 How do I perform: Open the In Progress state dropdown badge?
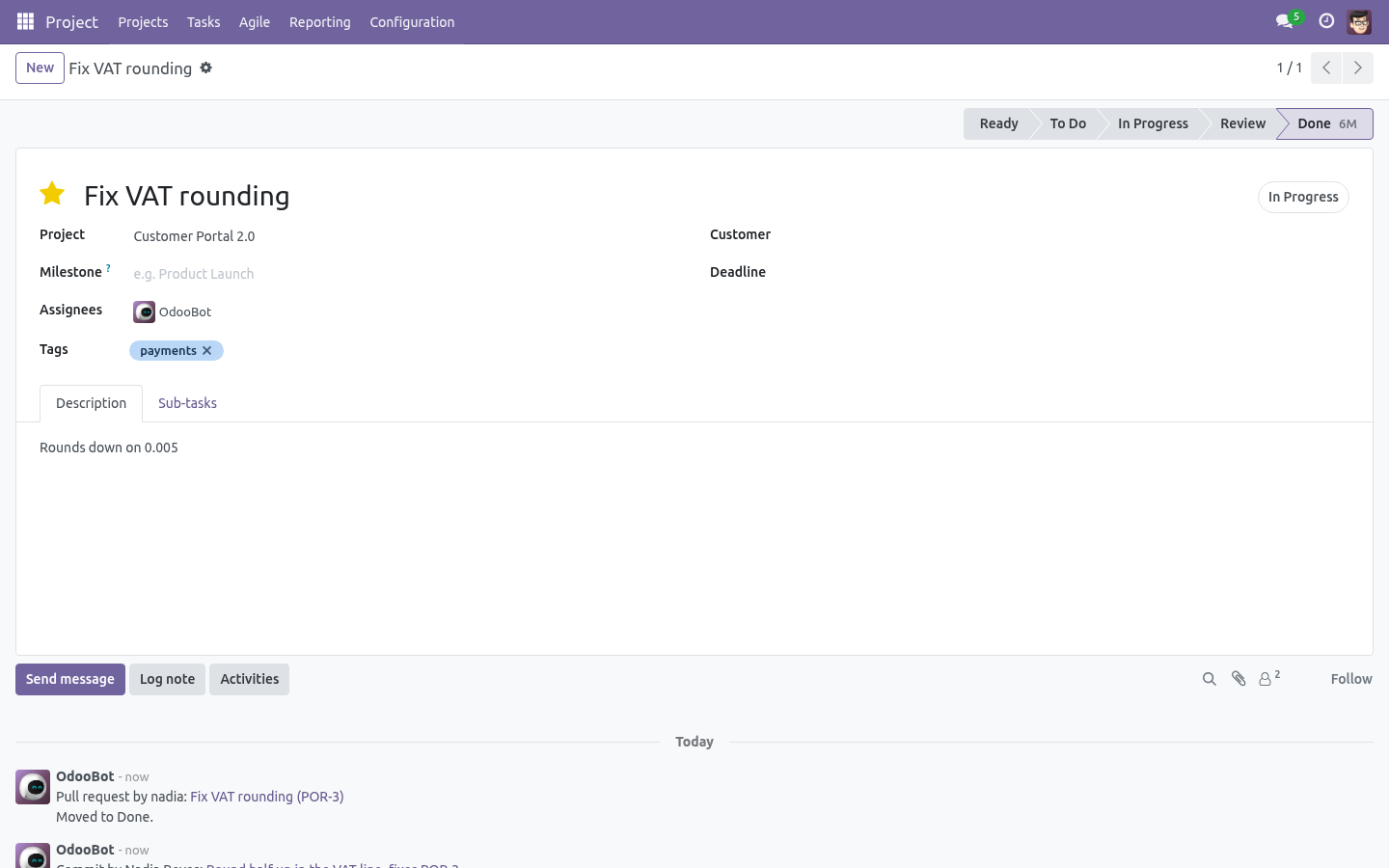pos(1303,197)
